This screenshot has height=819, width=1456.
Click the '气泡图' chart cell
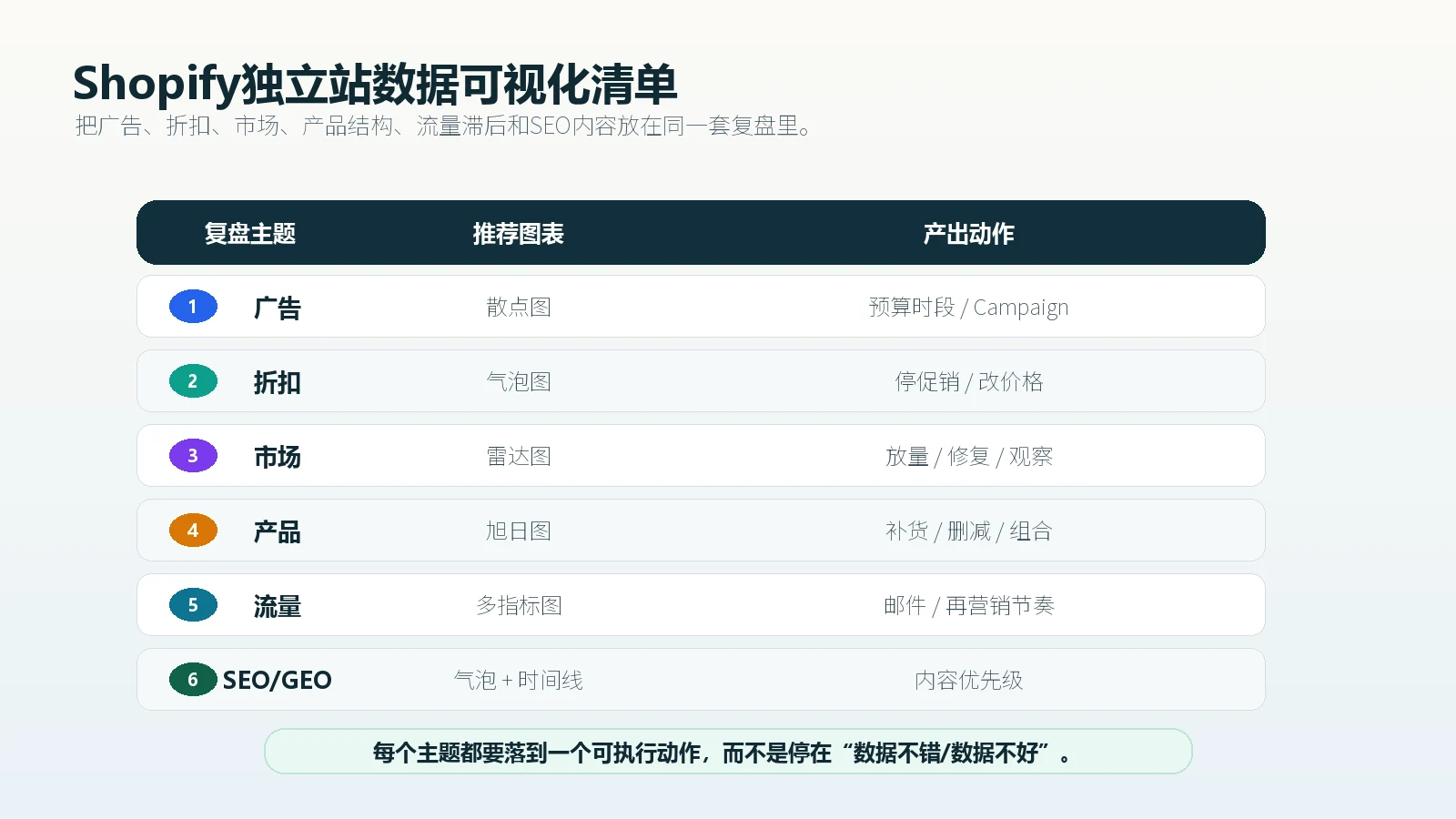[x=519, y=382]
